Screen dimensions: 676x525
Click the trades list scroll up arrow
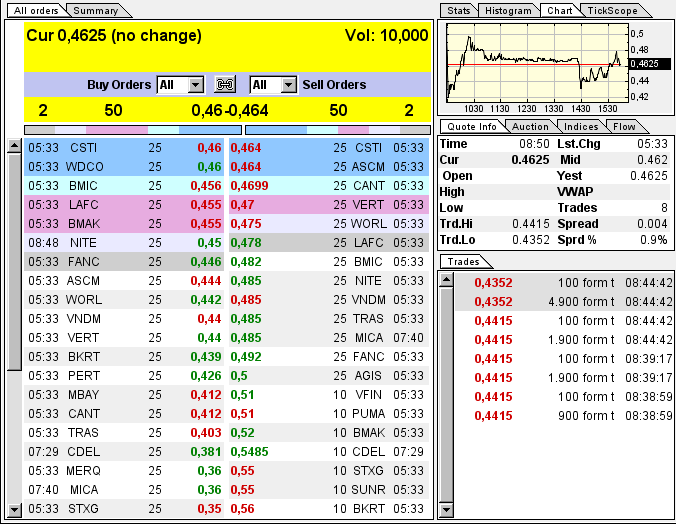point(446,280)
